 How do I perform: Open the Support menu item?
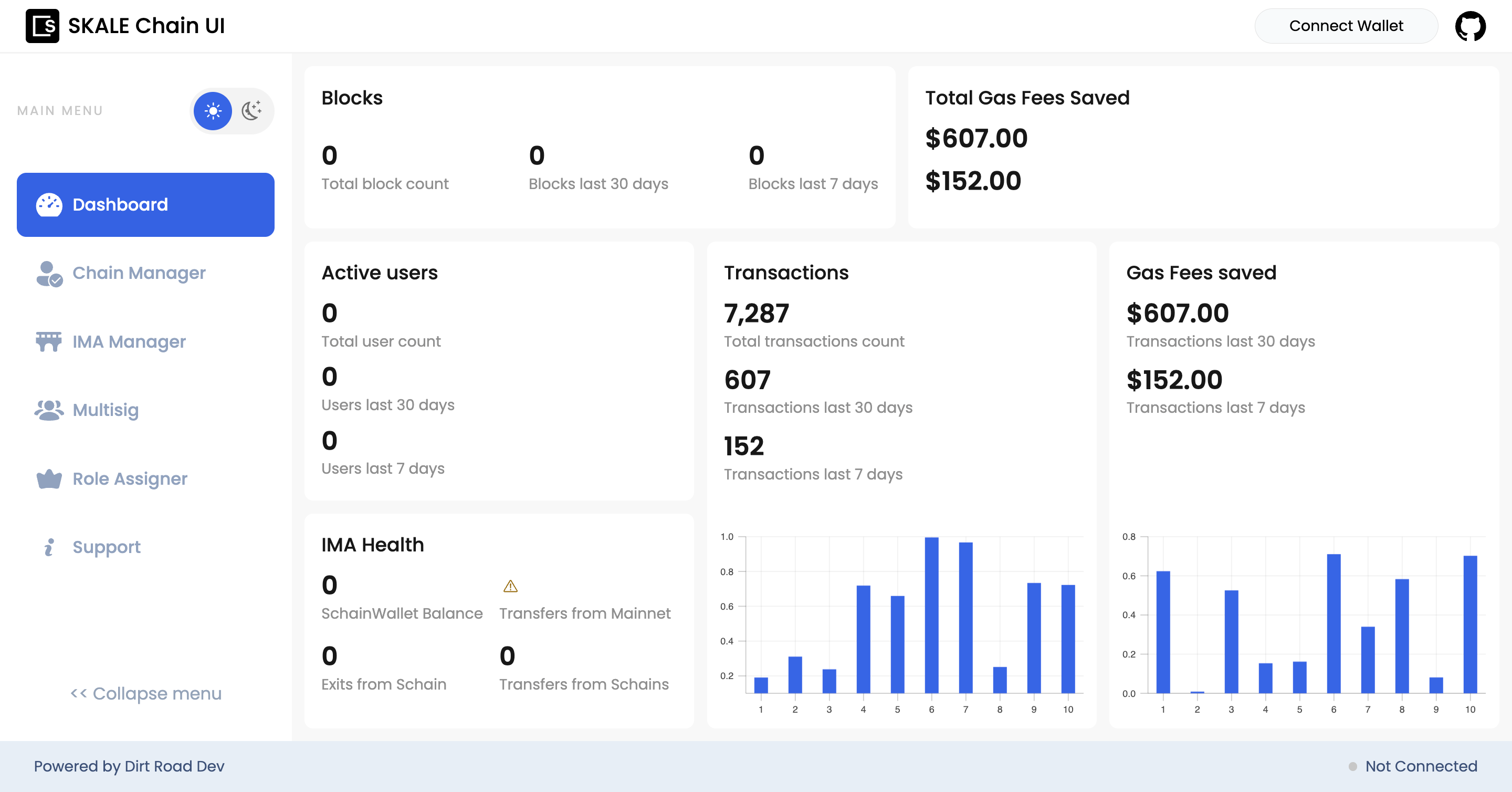[145, 547]
